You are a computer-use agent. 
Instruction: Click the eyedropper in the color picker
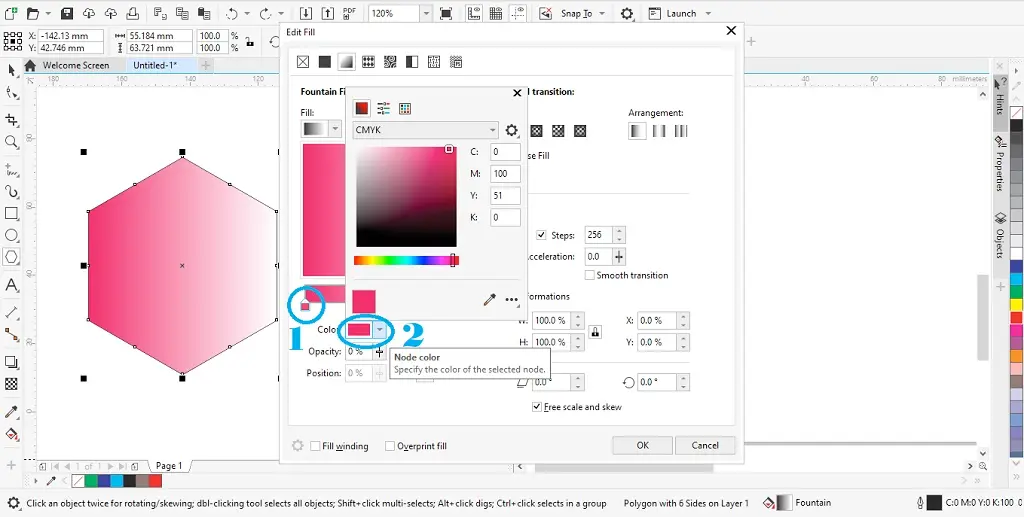tap(489, 300)
